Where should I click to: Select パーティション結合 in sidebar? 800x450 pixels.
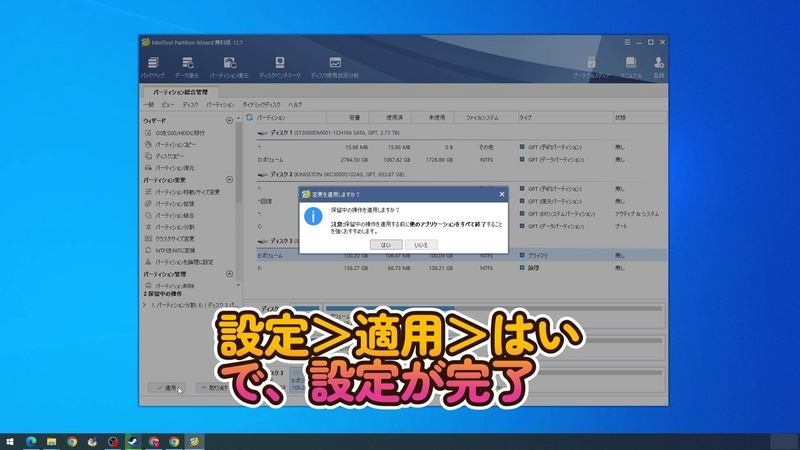pyautogui.click(x=169, y=215)
